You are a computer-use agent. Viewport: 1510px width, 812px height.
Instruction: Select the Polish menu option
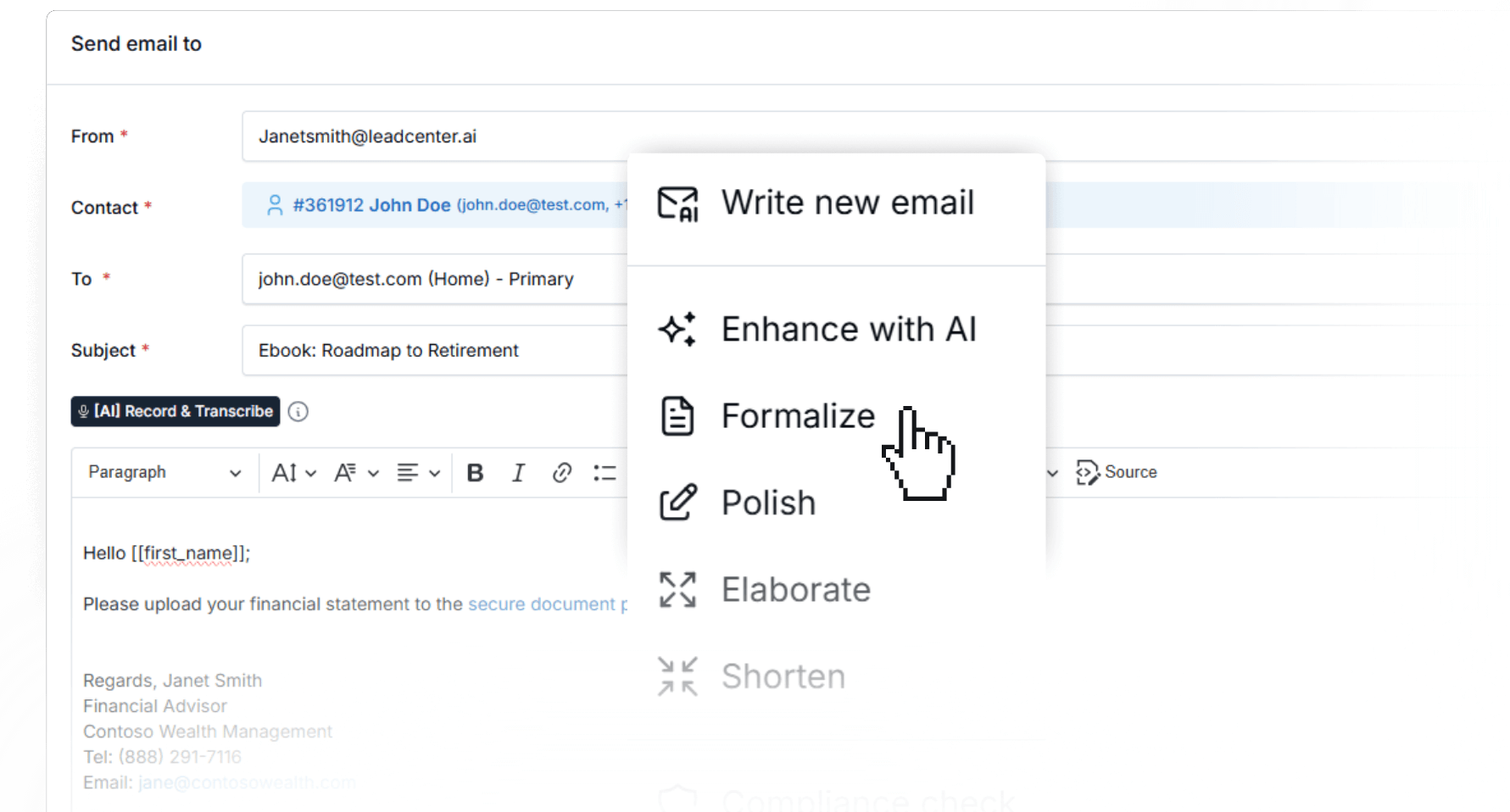click(x=767, y=503)
